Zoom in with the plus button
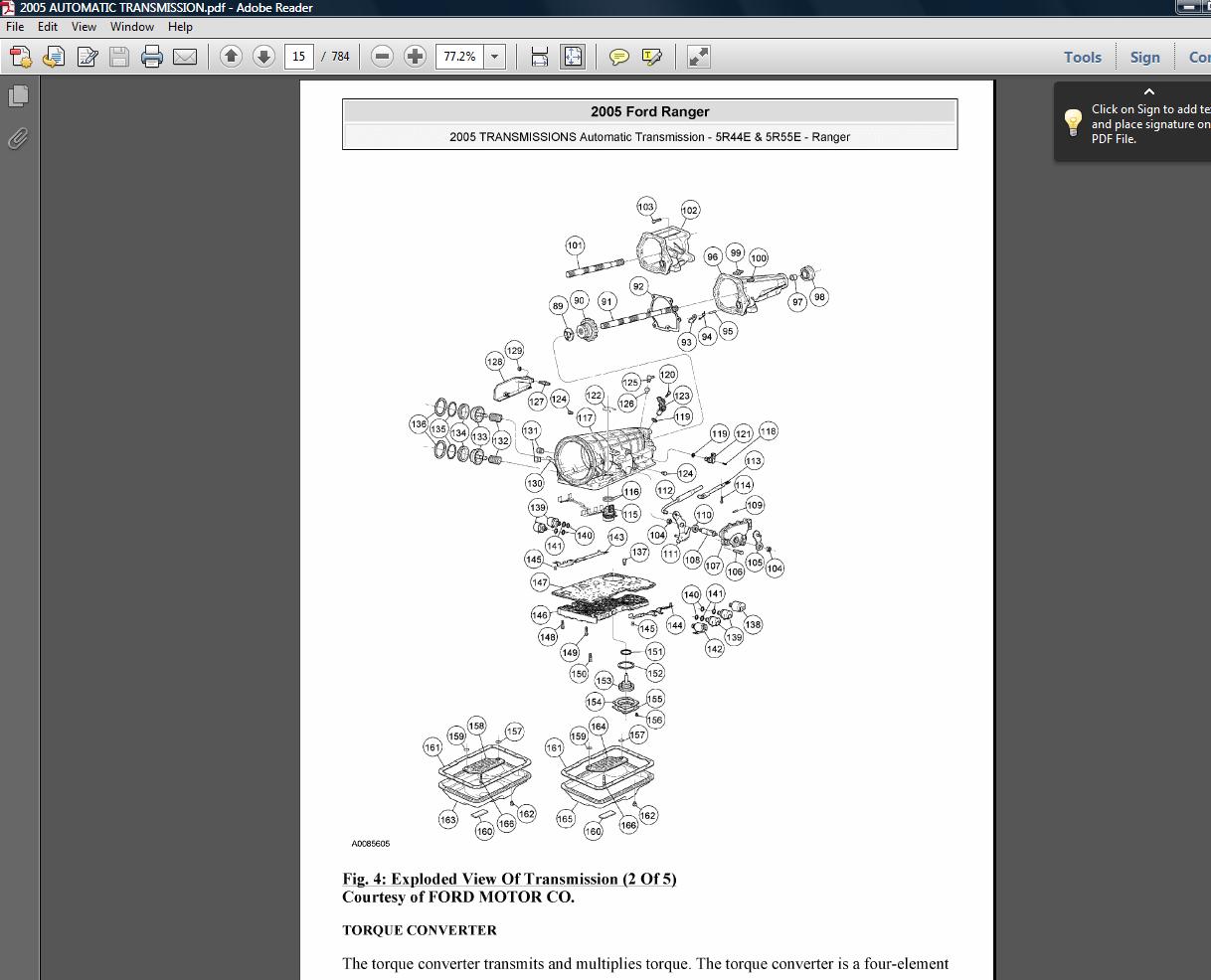 [x=415, y=57]
